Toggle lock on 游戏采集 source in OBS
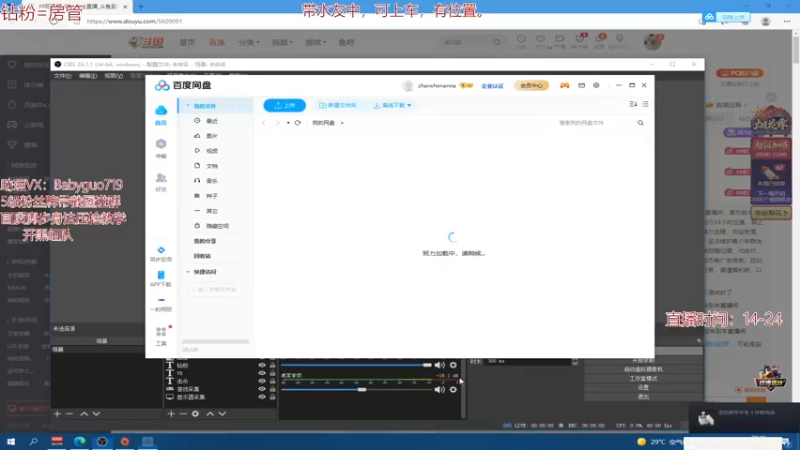The image size is (800, 450). click(272, 389)
